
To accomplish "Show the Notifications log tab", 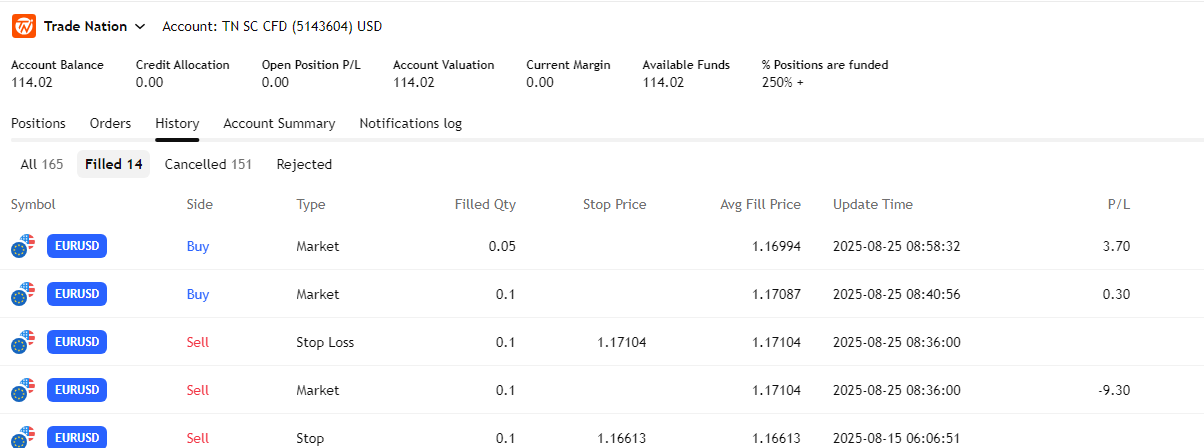I will [410, 124].
